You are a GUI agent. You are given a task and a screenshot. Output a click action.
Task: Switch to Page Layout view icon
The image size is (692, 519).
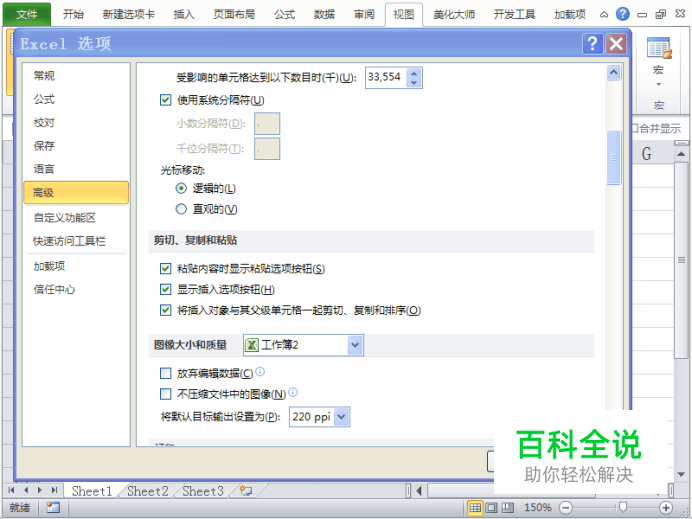[491, 508]
